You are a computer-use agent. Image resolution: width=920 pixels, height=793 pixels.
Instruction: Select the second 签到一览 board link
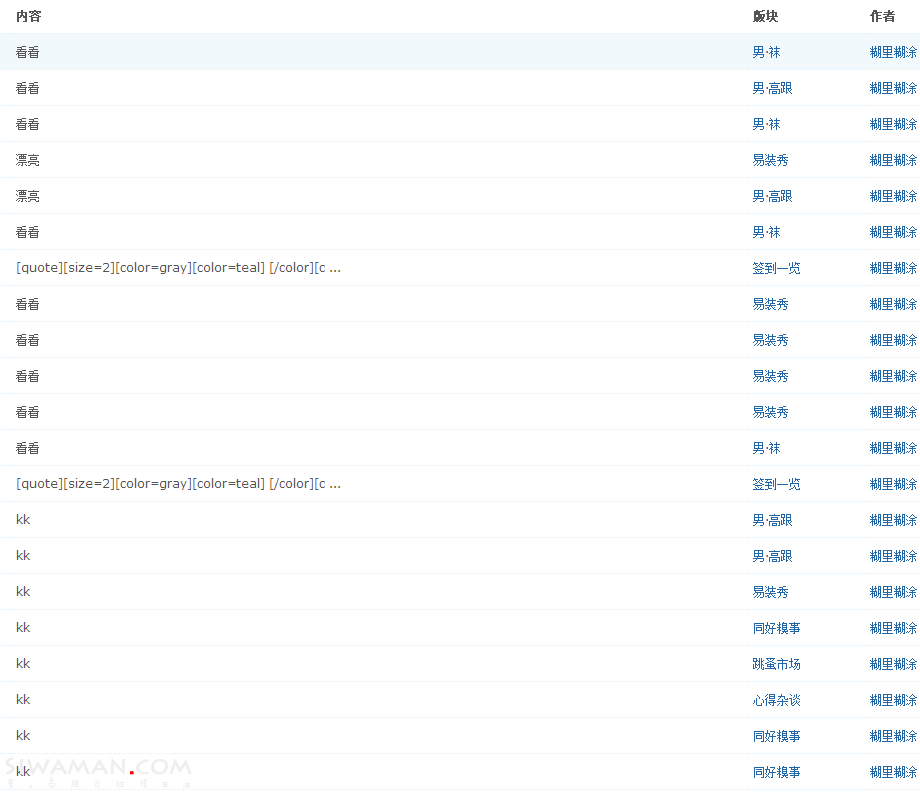pyautogui.click(x=776, y=484)
